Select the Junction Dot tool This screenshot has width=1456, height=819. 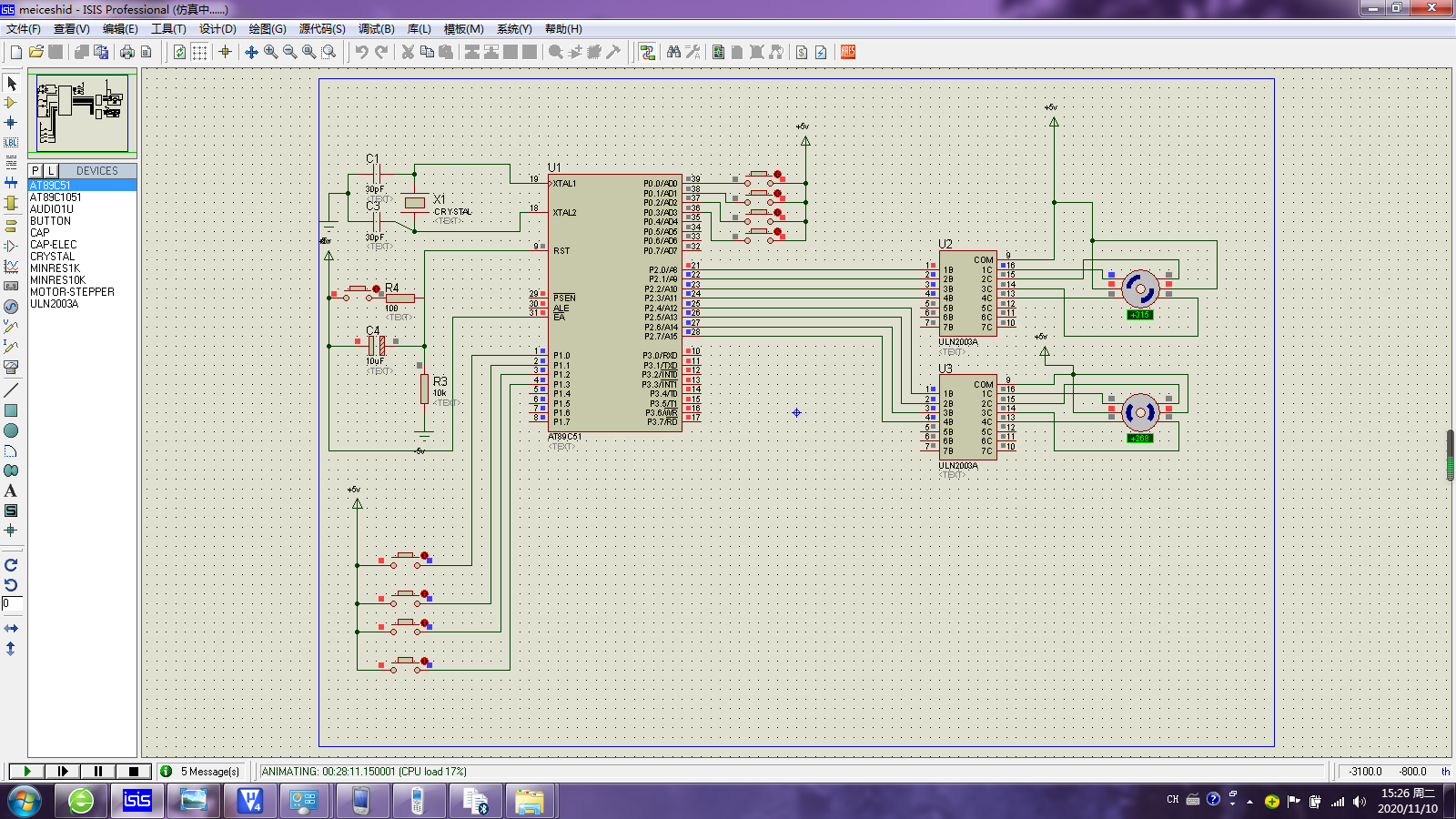[x=11, y=123]
